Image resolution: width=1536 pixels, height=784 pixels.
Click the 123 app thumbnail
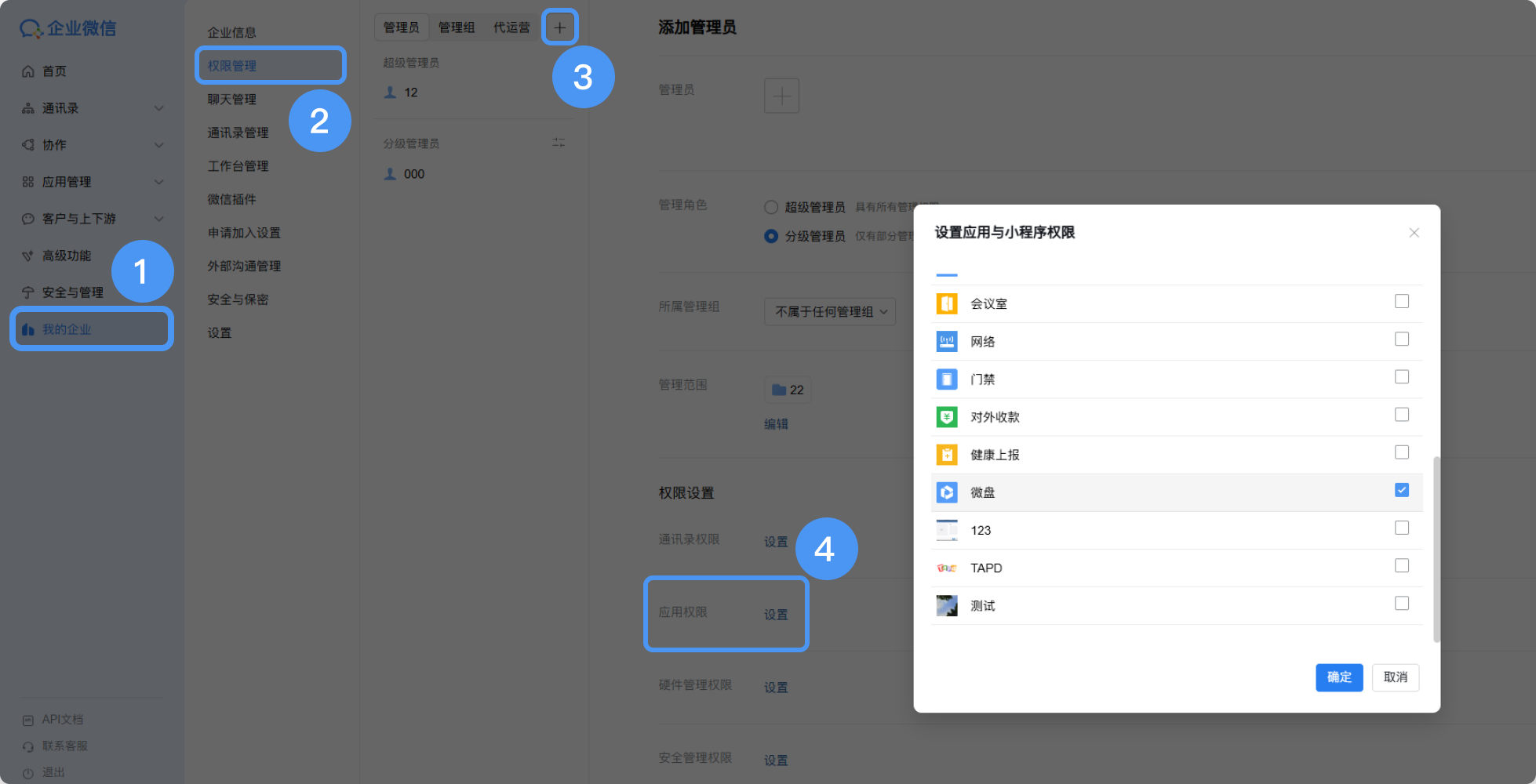(x=947, y=530)
